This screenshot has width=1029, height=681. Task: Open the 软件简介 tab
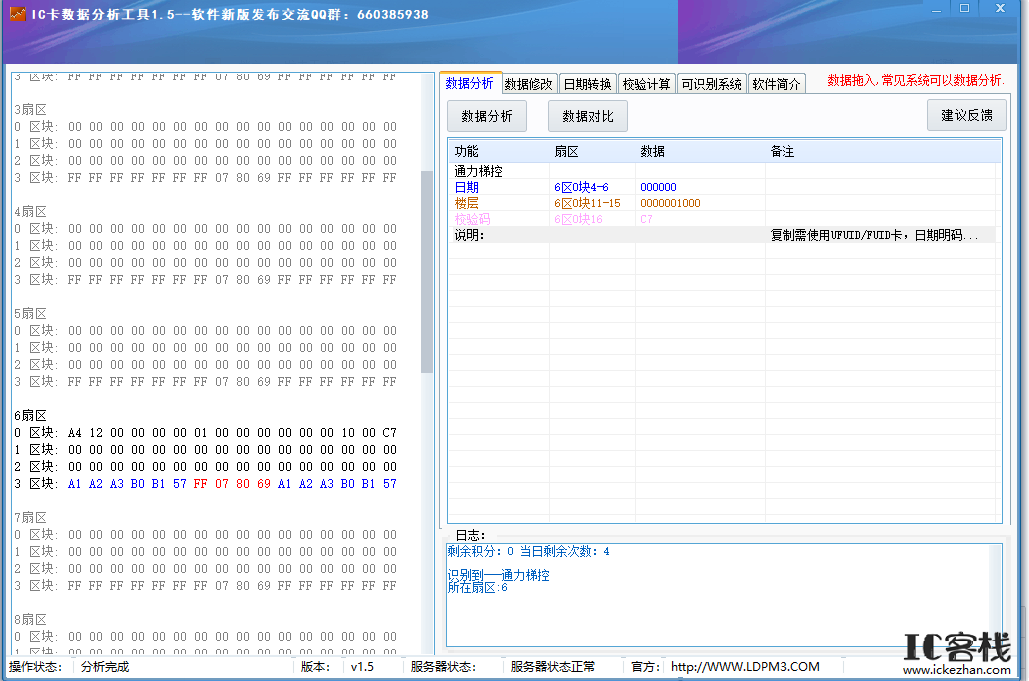tap(776, 84)
